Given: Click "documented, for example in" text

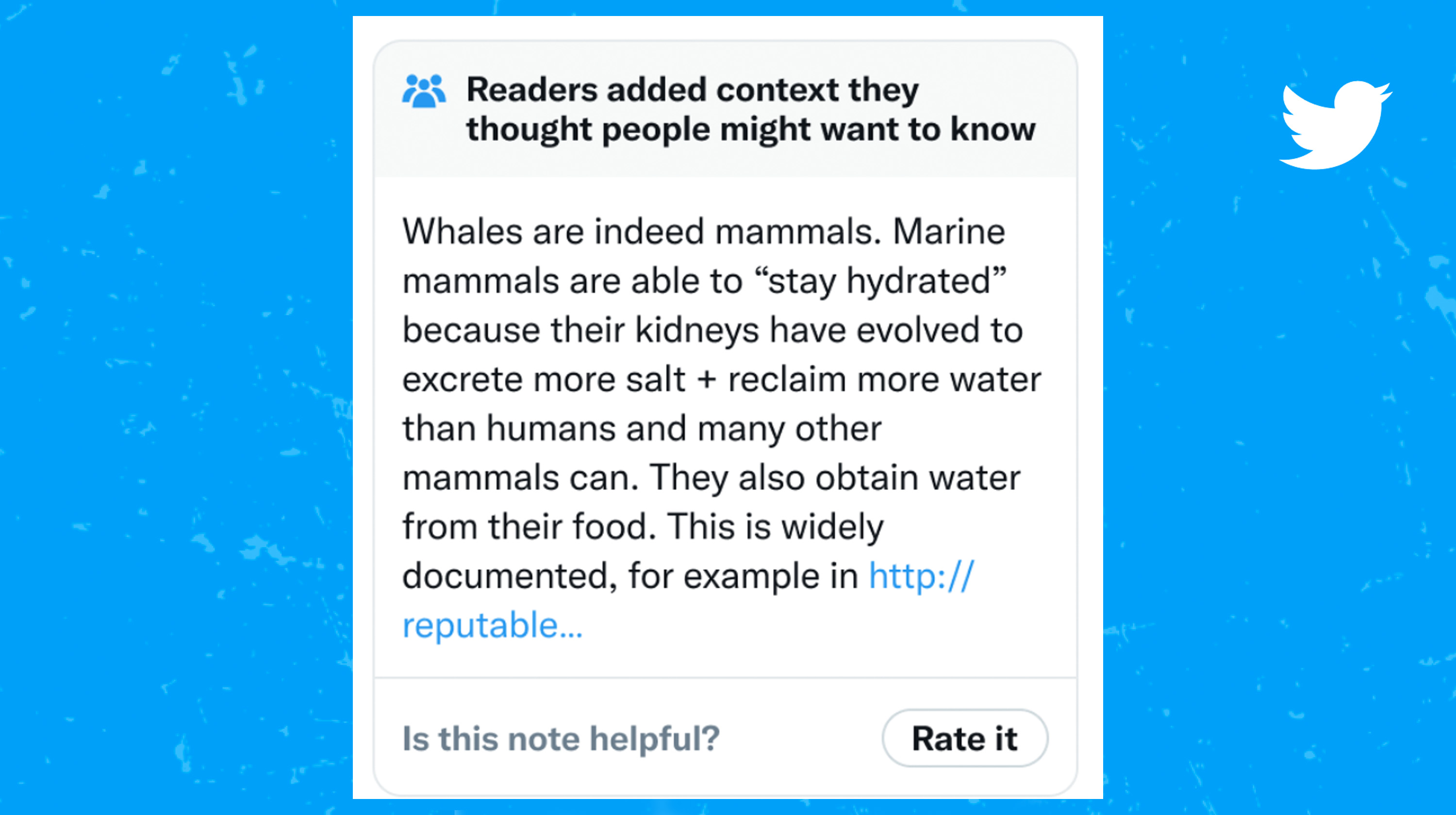Looking at the screenshot, I should tap(629, 576).
